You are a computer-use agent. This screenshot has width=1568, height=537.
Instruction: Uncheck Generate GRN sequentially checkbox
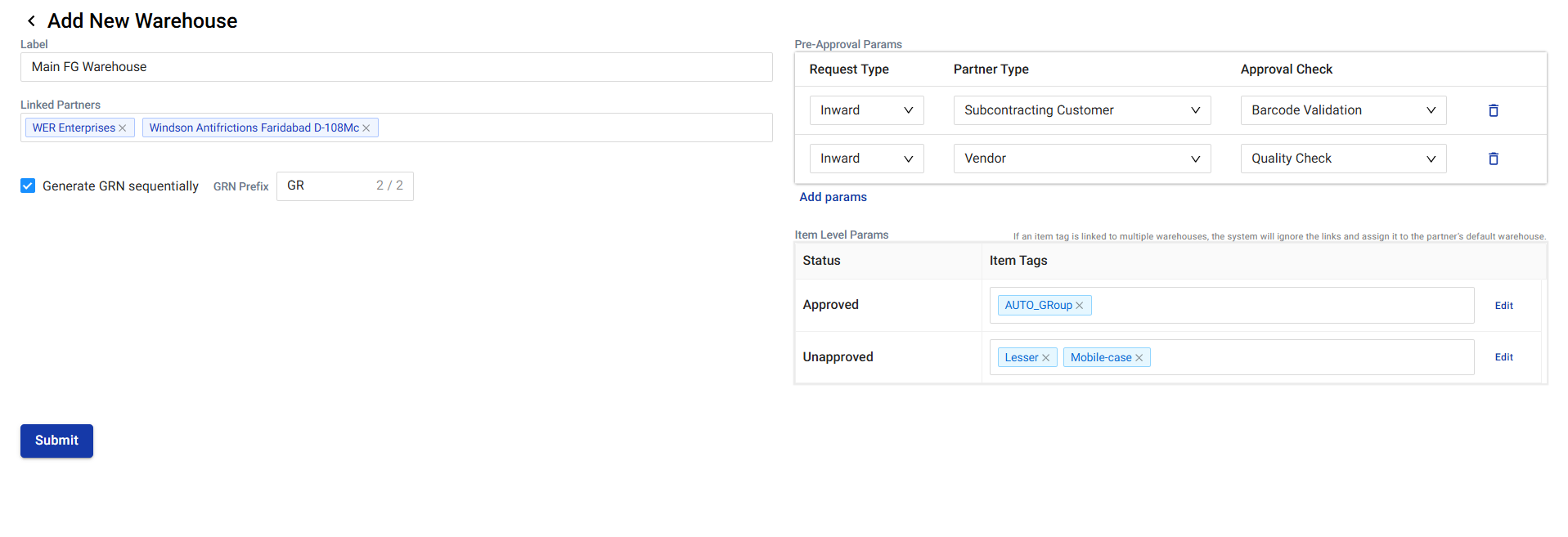coord(28,186)
